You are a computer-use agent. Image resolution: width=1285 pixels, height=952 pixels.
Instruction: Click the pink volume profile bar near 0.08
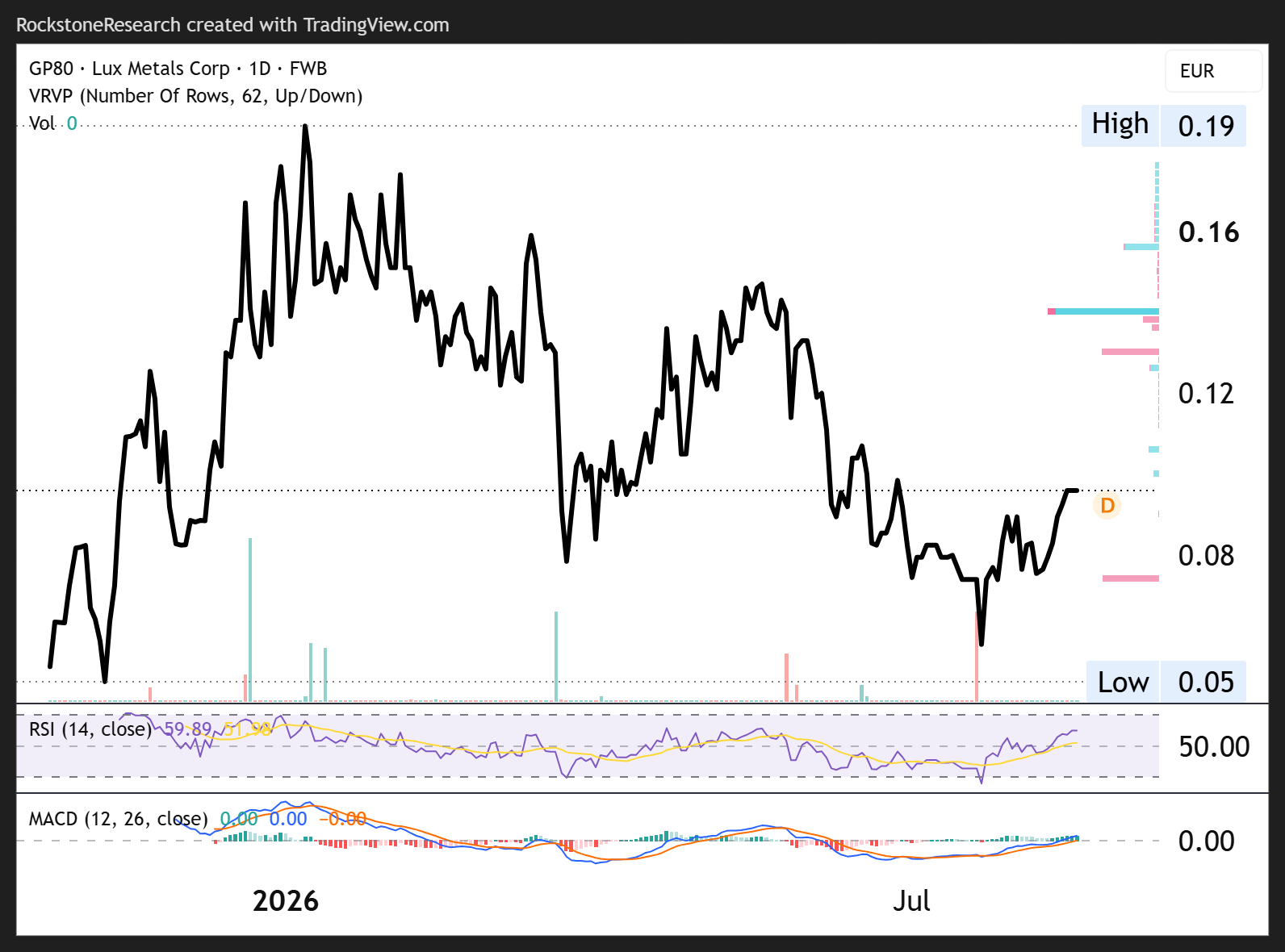coord(1131,578)
